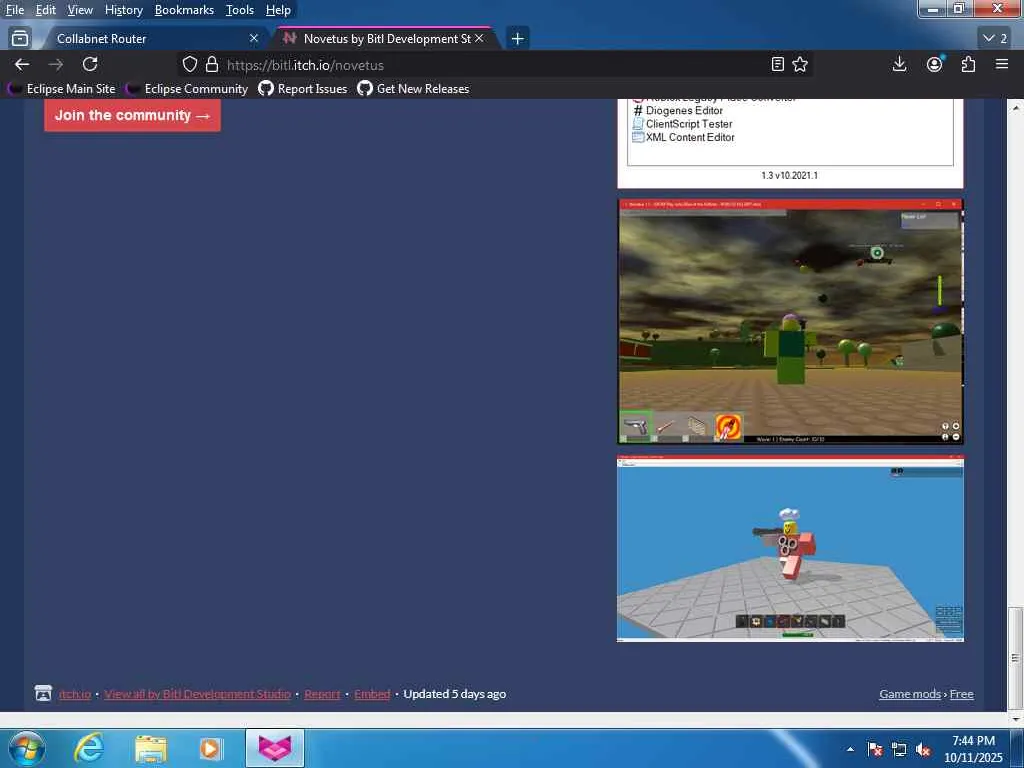Click the tab overview icon left of tabs
Viewport: 1024px width, 768px height.
pos(20,39)
